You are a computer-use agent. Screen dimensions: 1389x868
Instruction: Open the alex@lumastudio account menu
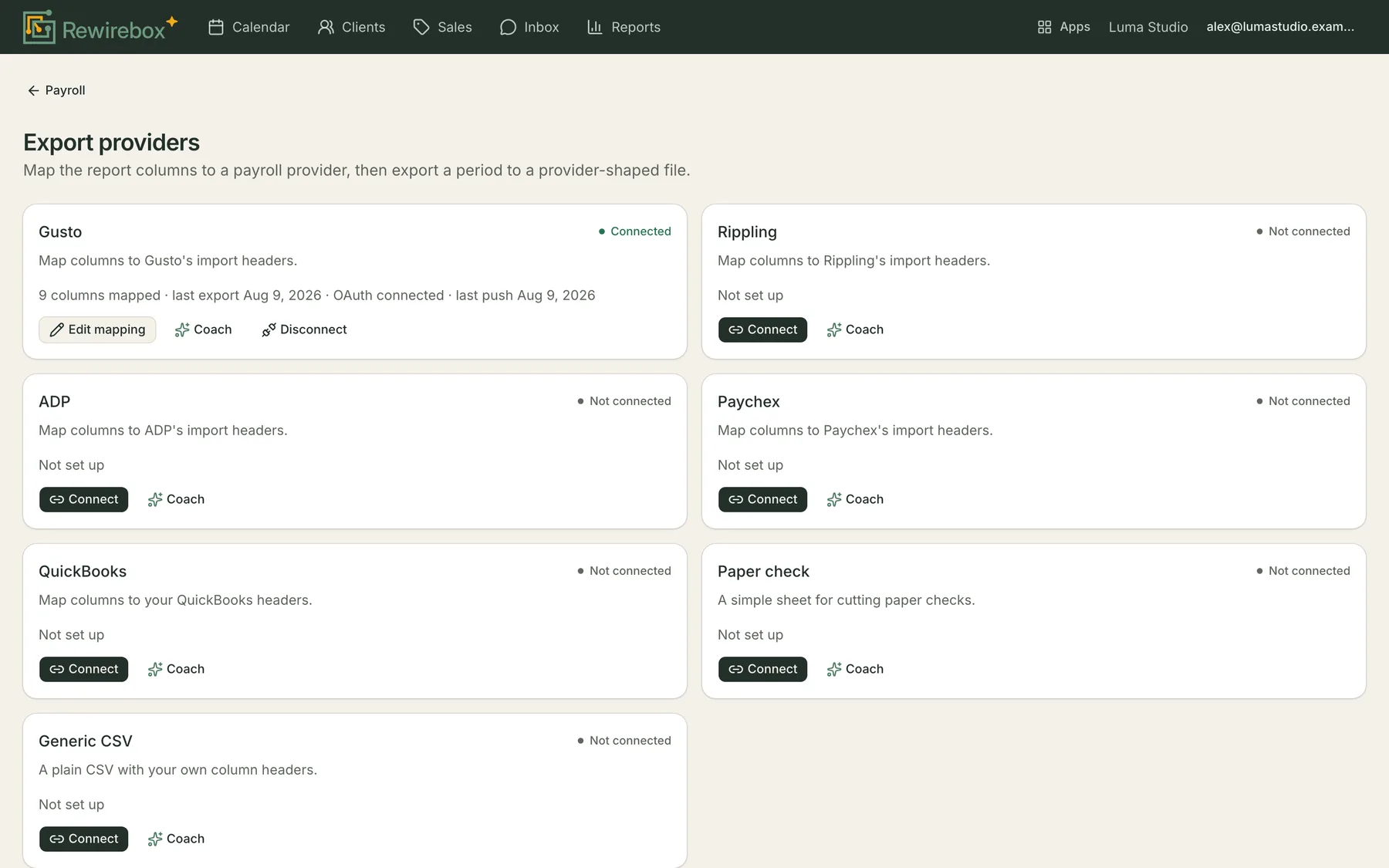point(1280,27)
